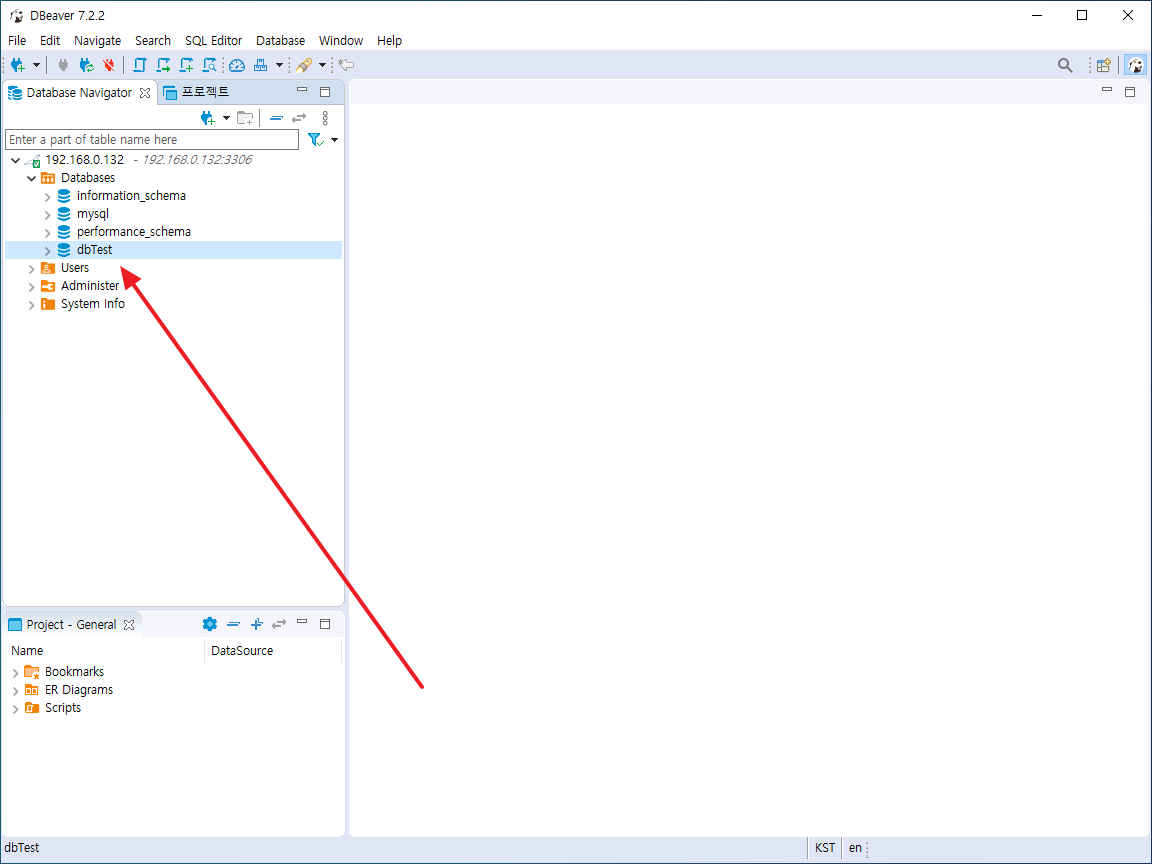Image resolution: width=1152 pixels, height=864 pixels.
Task: Click the blue stacked boxes toolbar icon
Action: [x=260, y=65]
